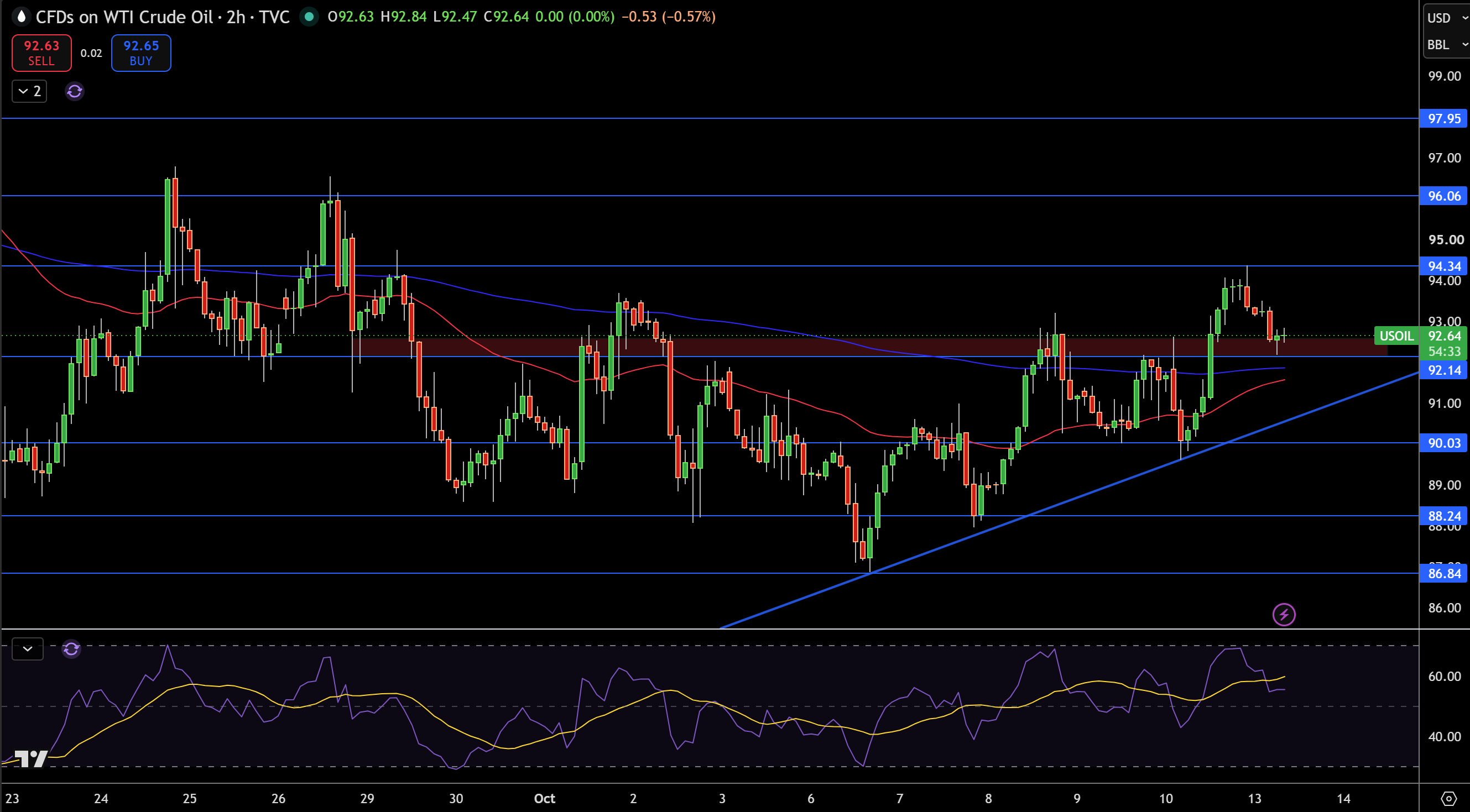Click date 13 on the time axis
1470x812 pixels.
[x=1254, y=798]
